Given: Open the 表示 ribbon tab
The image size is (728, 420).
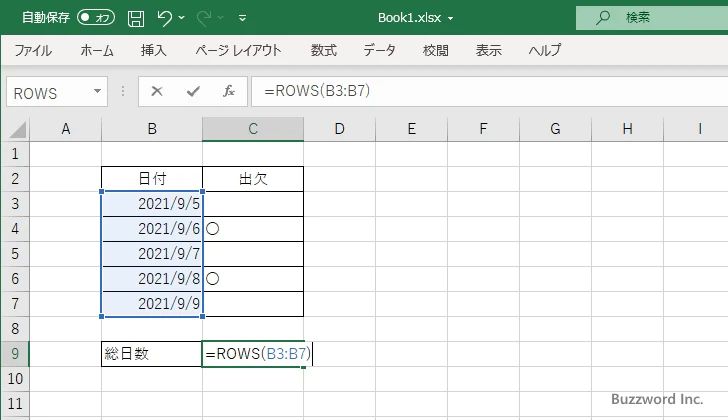Looking at the screenshot, I should click(x=488, y=50).
